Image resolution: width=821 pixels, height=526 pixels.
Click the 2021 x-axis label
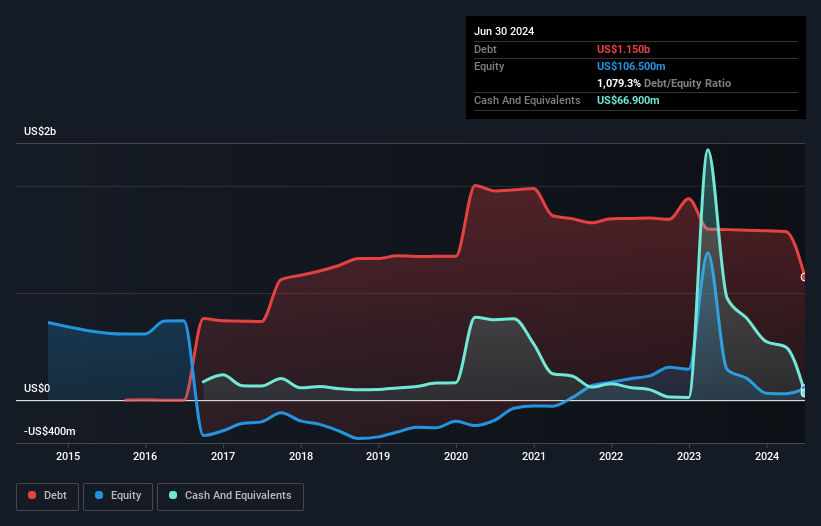point(534,456)
